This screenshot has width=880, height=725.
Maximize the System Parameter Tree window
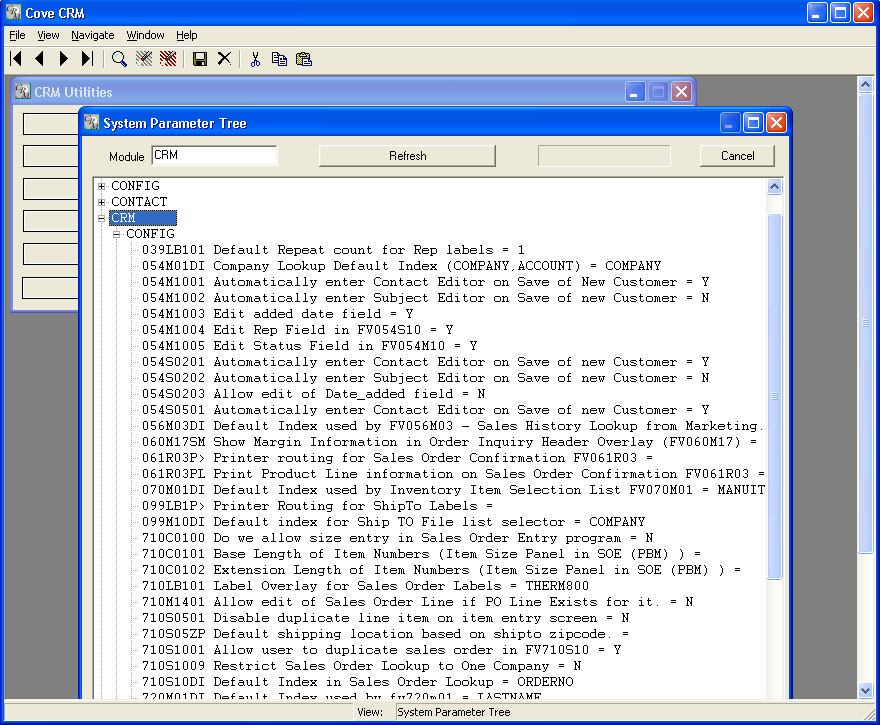click(753, 122)
